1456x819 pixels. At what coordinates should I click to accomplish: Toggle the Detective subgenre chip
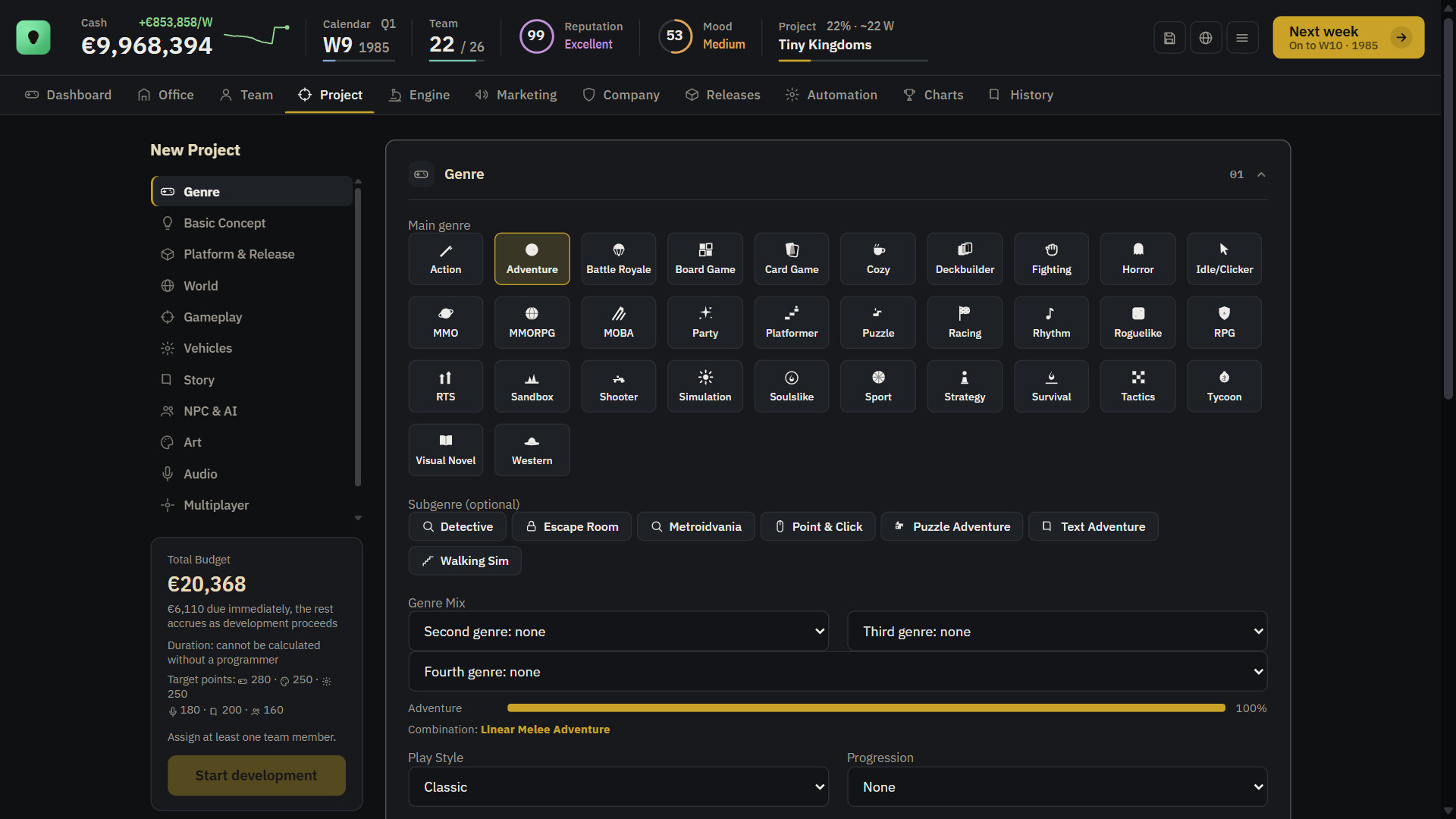click(x=457, y=526)
